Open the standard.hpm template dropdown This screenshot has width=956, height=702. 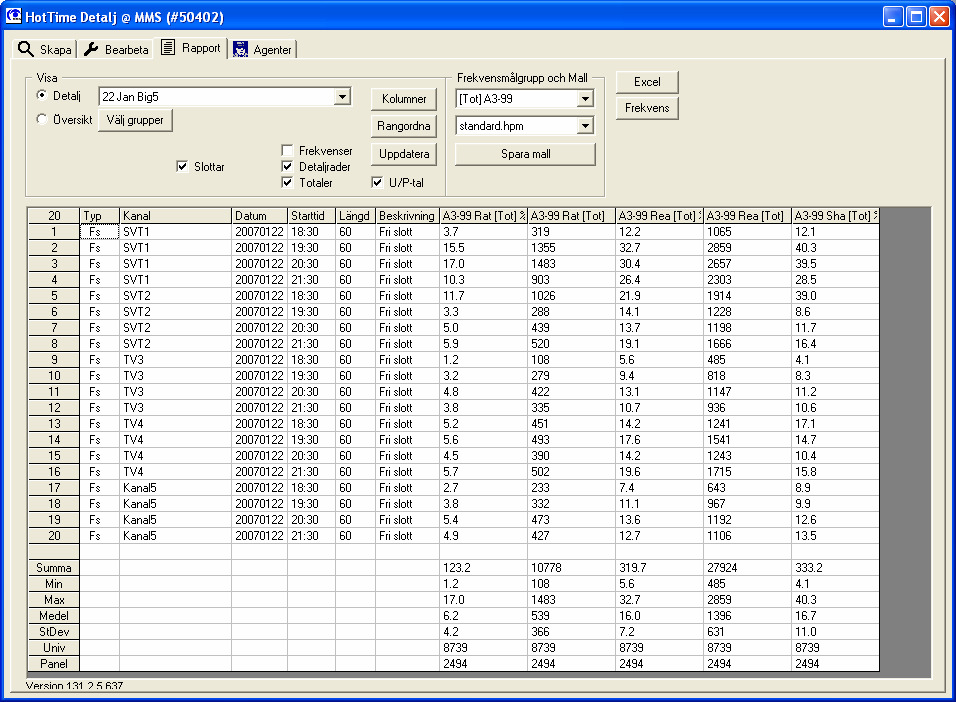coord(585,126)
